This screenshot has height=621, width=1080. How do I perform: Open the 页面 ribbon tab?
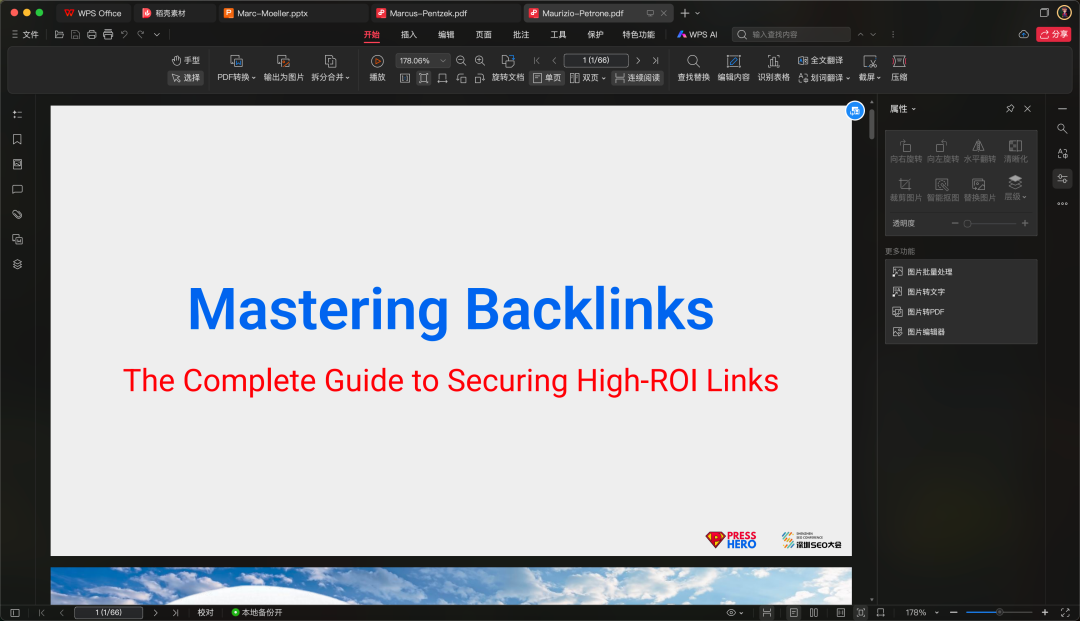[484, 34]
